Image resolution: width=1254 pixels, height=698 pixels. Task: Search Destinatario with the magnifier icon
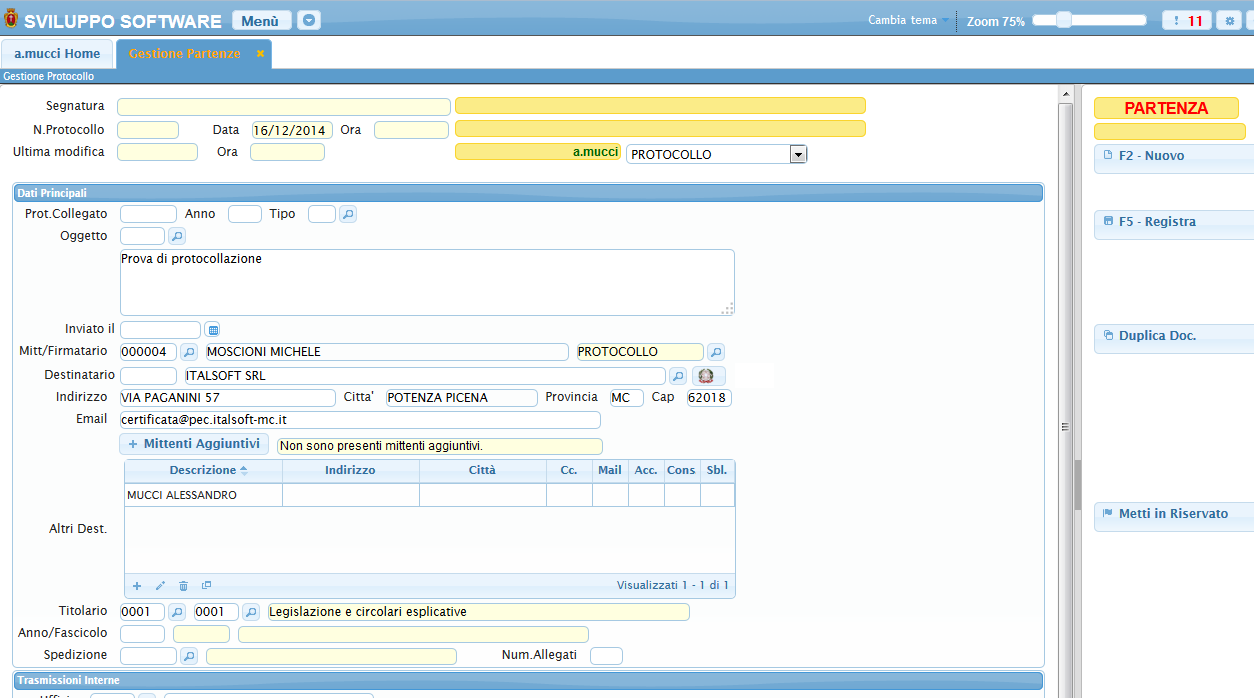point(677,376)
